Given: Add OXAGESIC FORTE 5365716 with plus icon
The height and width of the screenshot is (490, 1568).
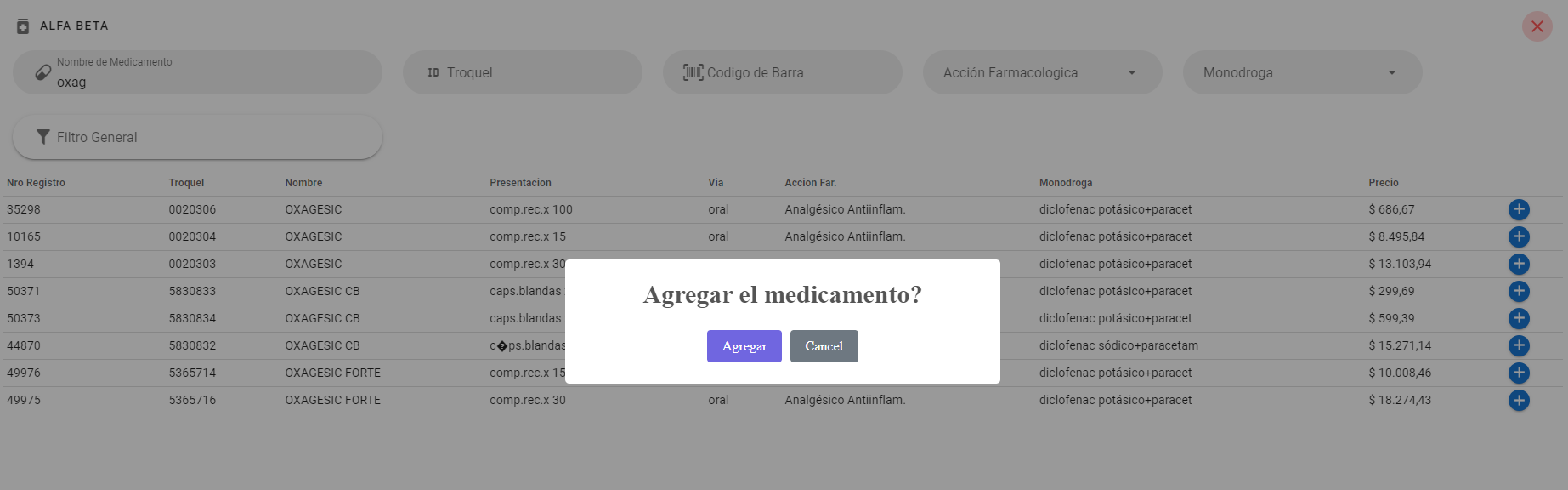Looking at the screenshot, I should 1519,400.
